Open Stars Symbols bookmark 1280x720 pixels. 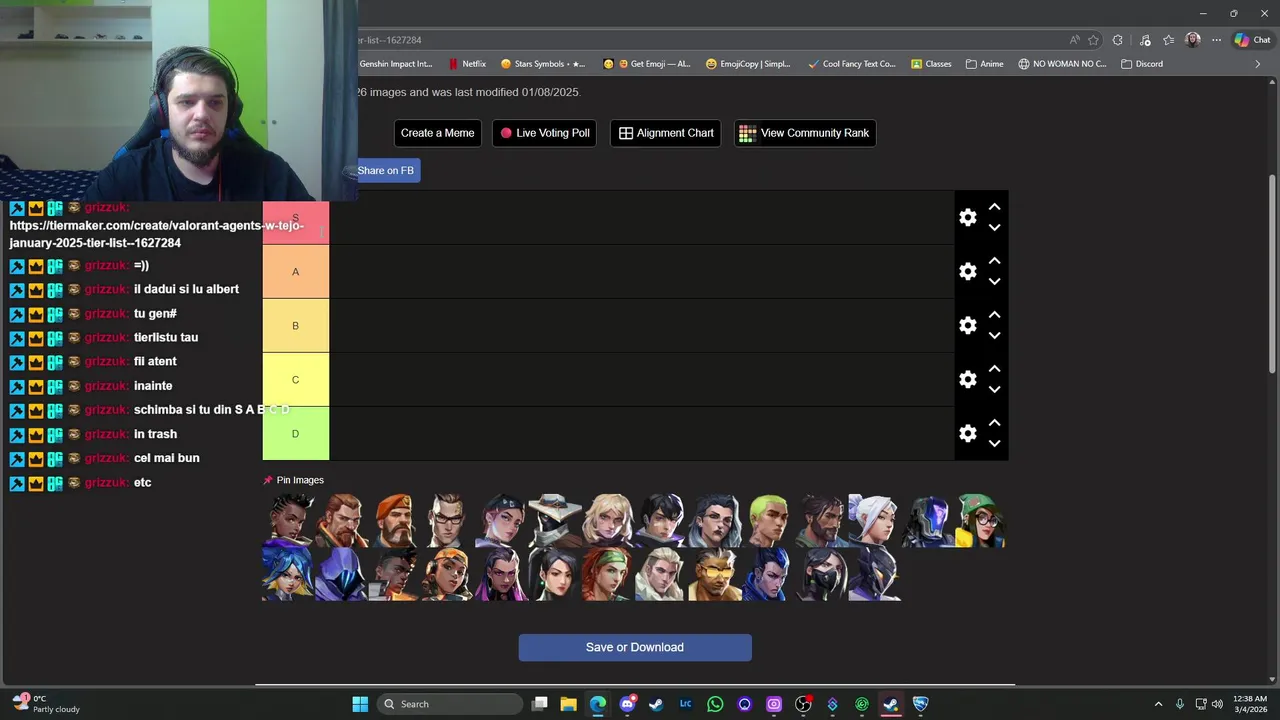tap(543, 64)
